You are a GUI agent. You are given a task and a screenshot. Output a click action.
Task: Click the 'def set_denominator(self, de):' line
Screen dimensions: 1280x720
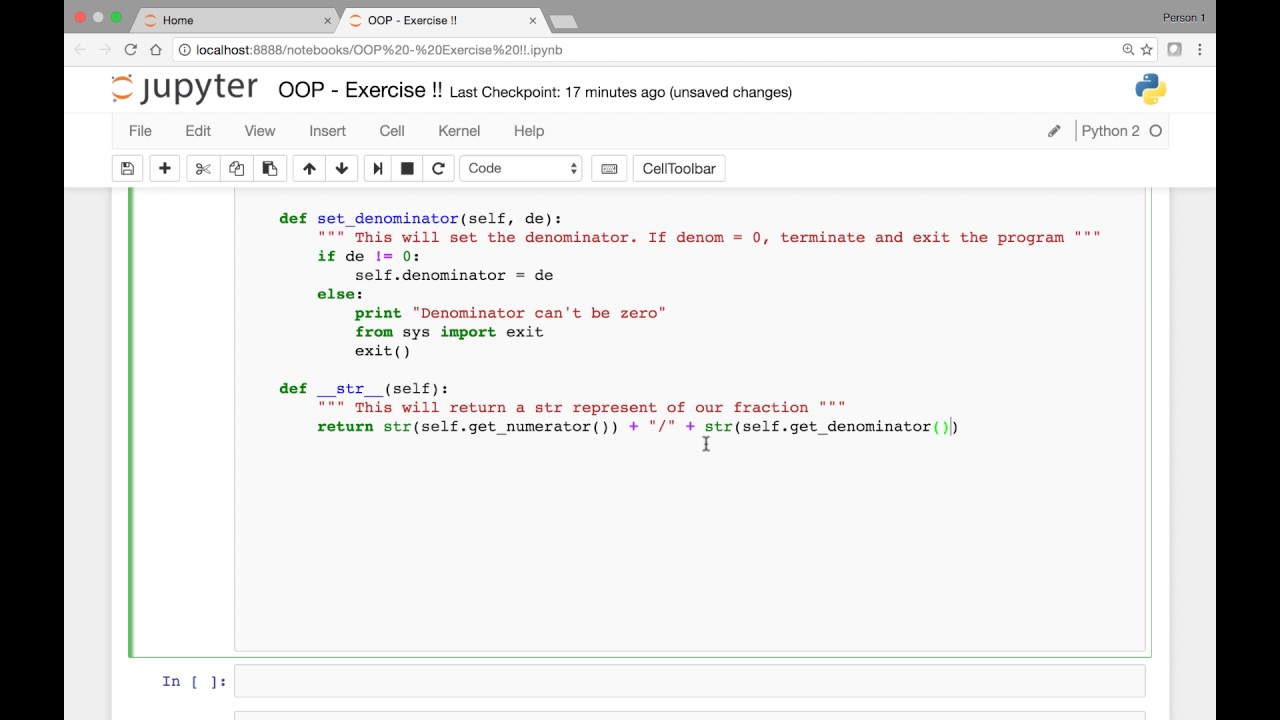pyautogui.click(x=420, y=218)
